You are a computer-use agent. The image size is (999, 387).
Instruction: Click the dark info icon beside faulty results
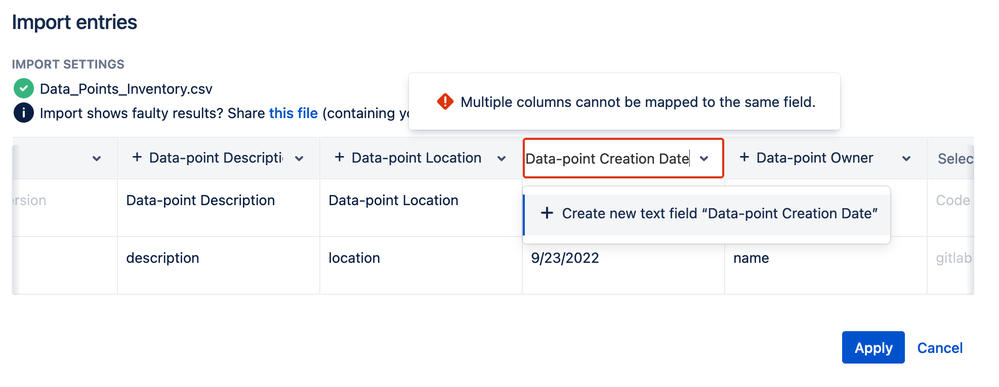(24, 113)
